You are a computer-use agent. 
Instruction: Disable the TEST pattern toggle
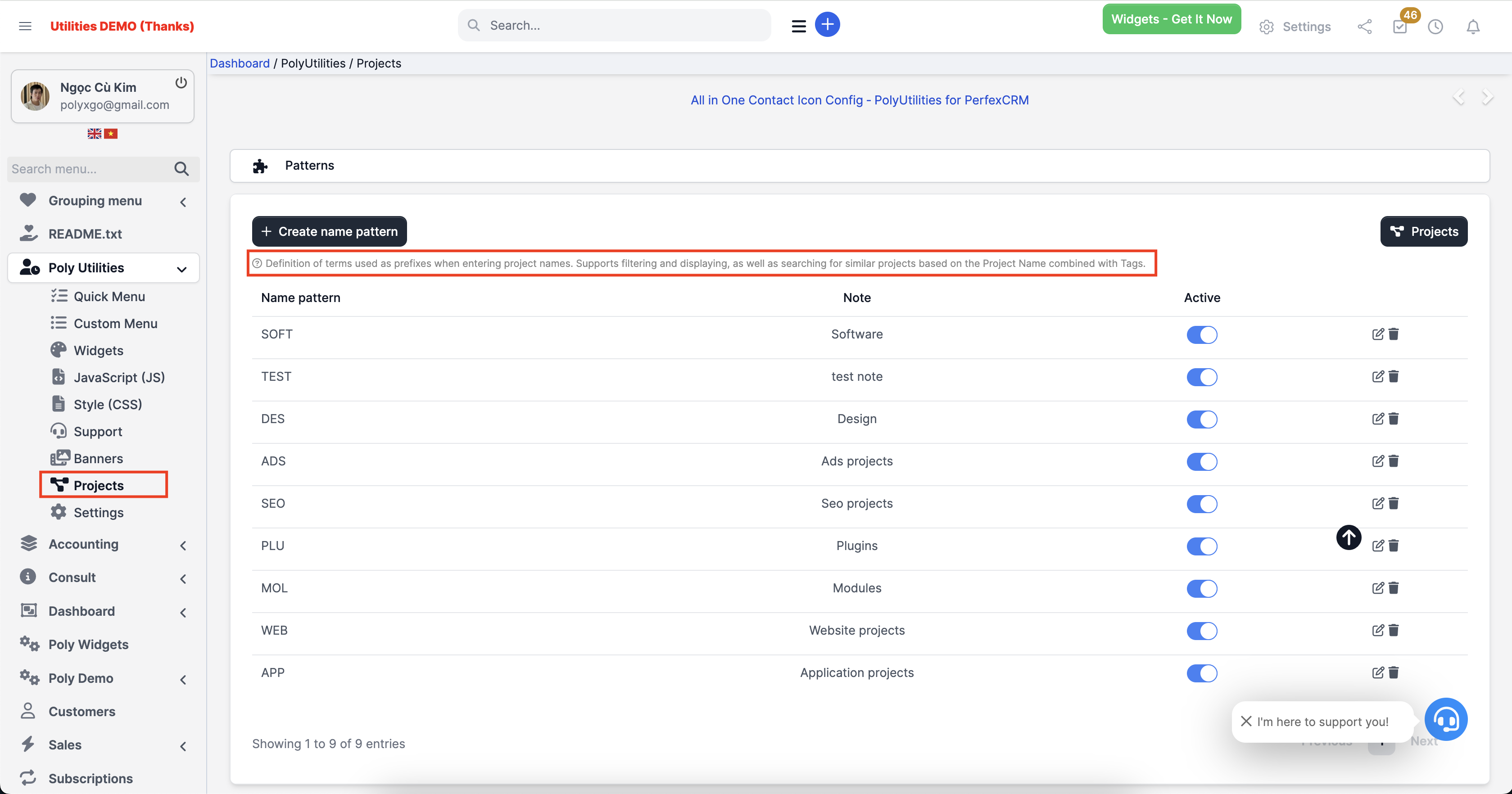(x=1201, y=377)
